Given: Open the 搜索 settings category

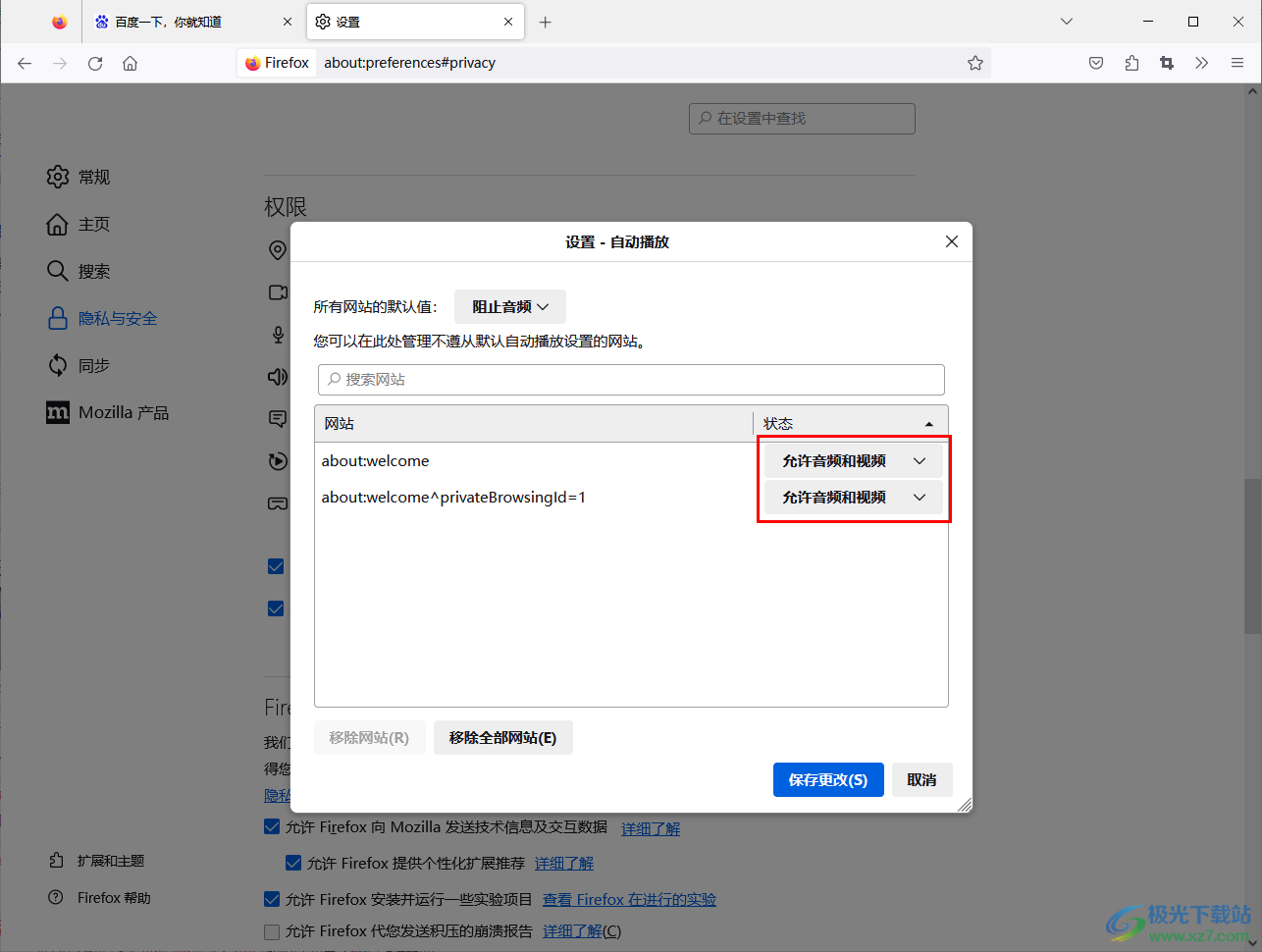Looking at the screenshot, I should coord(79,271).
